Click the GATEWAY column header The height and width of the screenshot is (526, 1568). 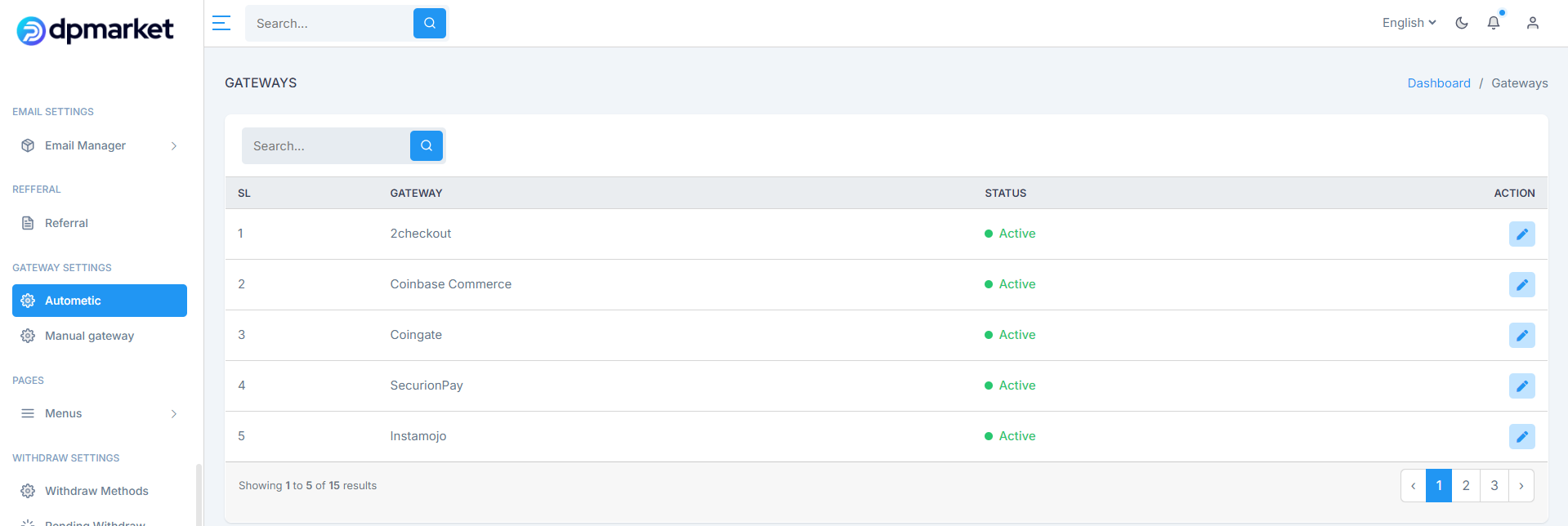pyautogui.click(x=416, y=194)
